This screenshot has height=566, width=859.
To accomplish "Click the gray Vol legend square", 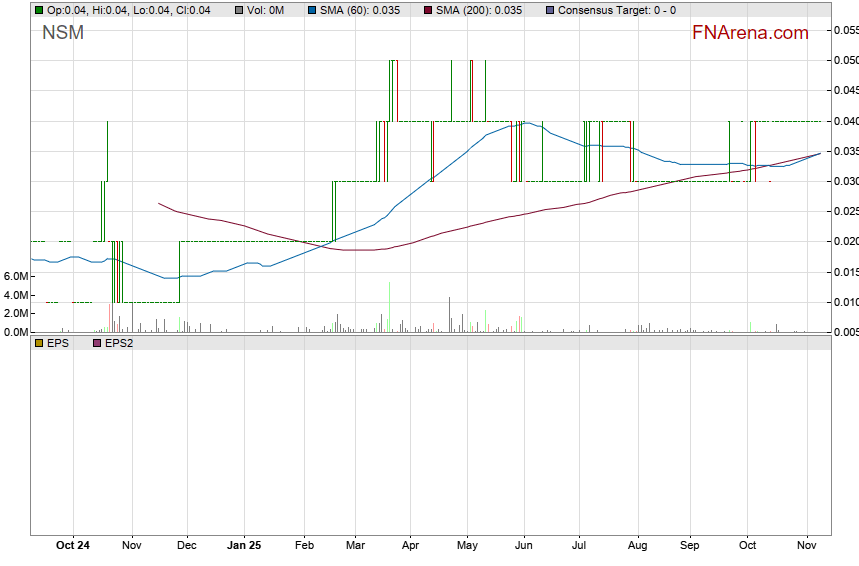I will (239, 10).
